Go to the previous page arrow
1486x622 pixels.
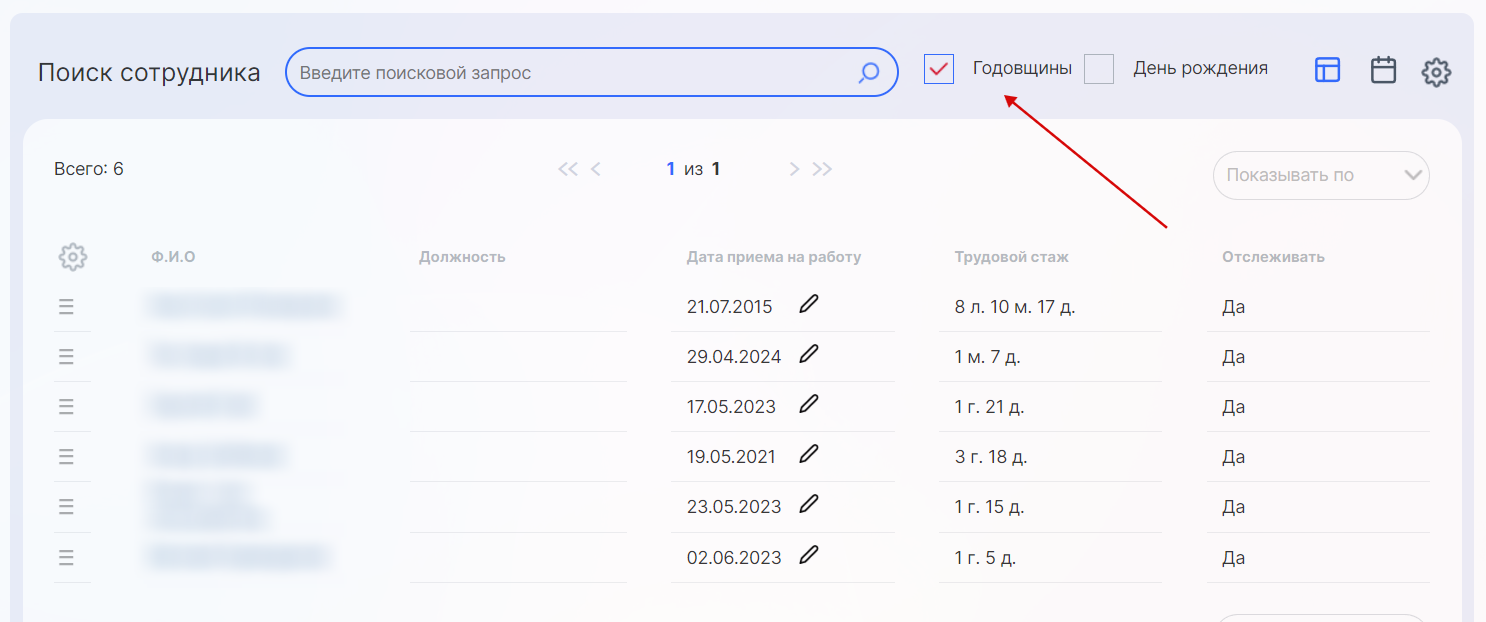coord(596,169)
